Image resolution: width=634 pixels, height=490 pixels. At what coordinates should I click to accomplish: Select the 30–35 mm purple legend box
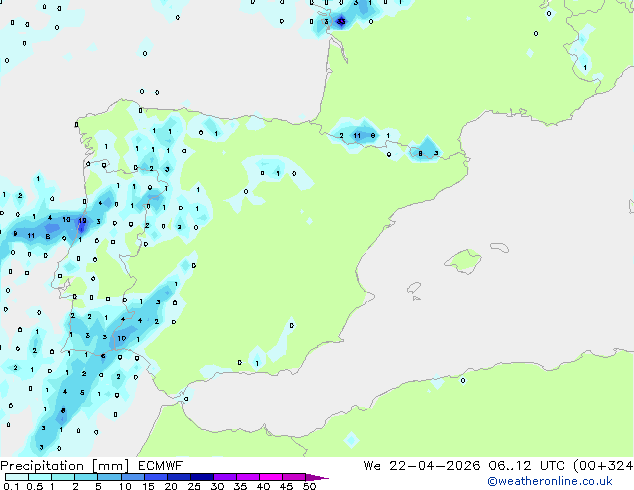[x=224, y=477]
